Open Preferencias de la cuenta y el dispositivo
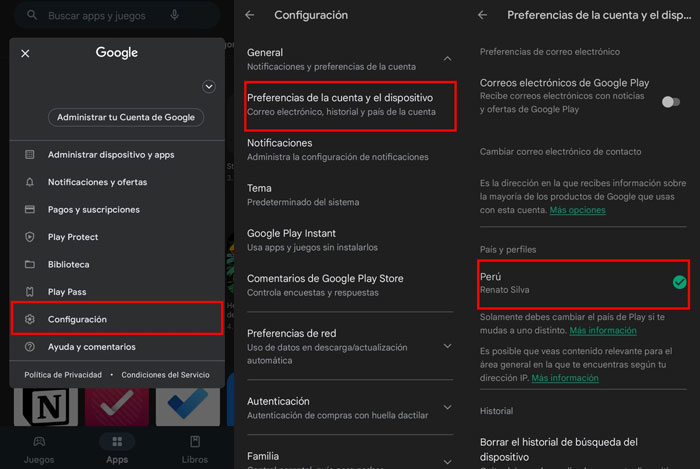This screenshot has height=469, width=700. click(350, 106)
